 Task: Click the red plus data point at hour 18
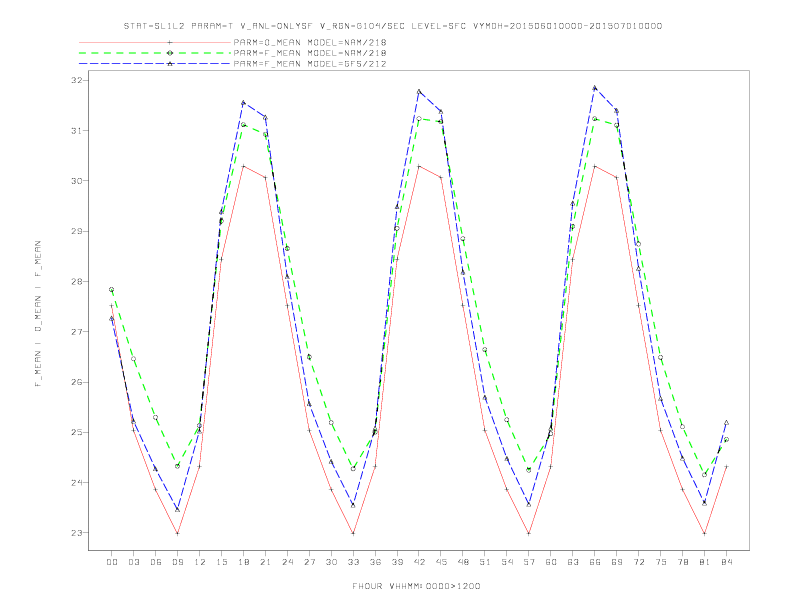(x=243, y=166)
